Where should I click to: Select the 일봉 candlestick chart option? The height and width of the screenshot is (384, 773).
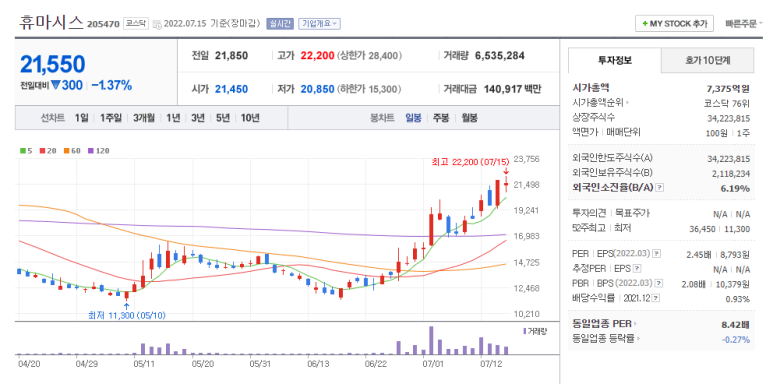413,118
